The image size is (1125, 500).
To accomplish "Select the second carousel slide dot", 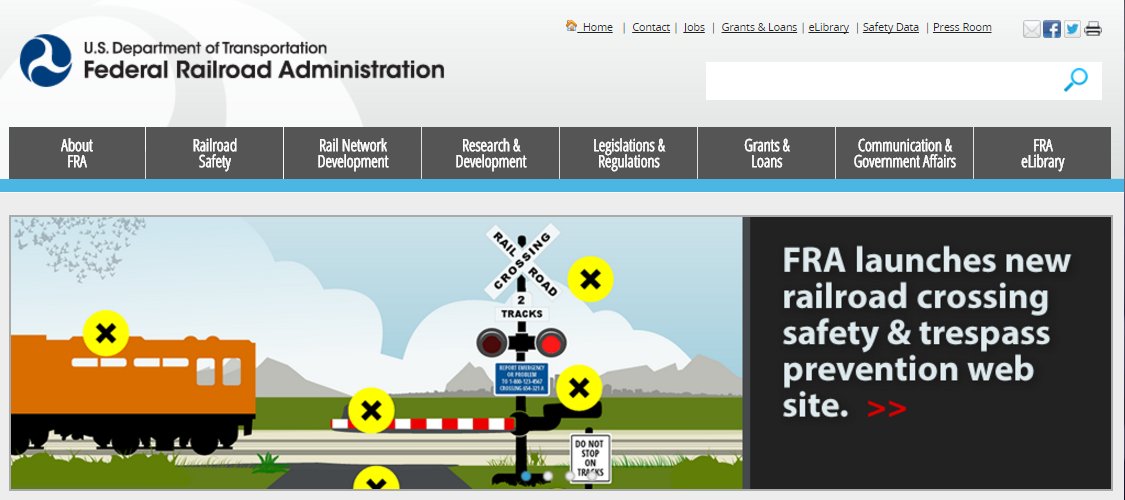I will click(548, 476).
